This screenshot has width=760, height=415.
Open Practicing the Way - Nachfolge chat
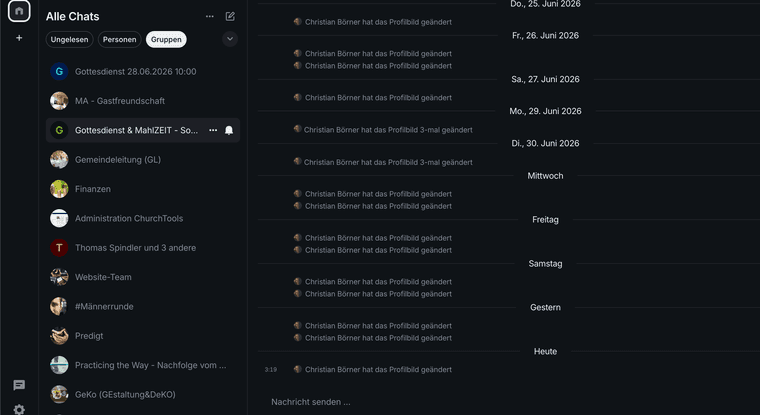pyautogui.click(x=143, y=365)
